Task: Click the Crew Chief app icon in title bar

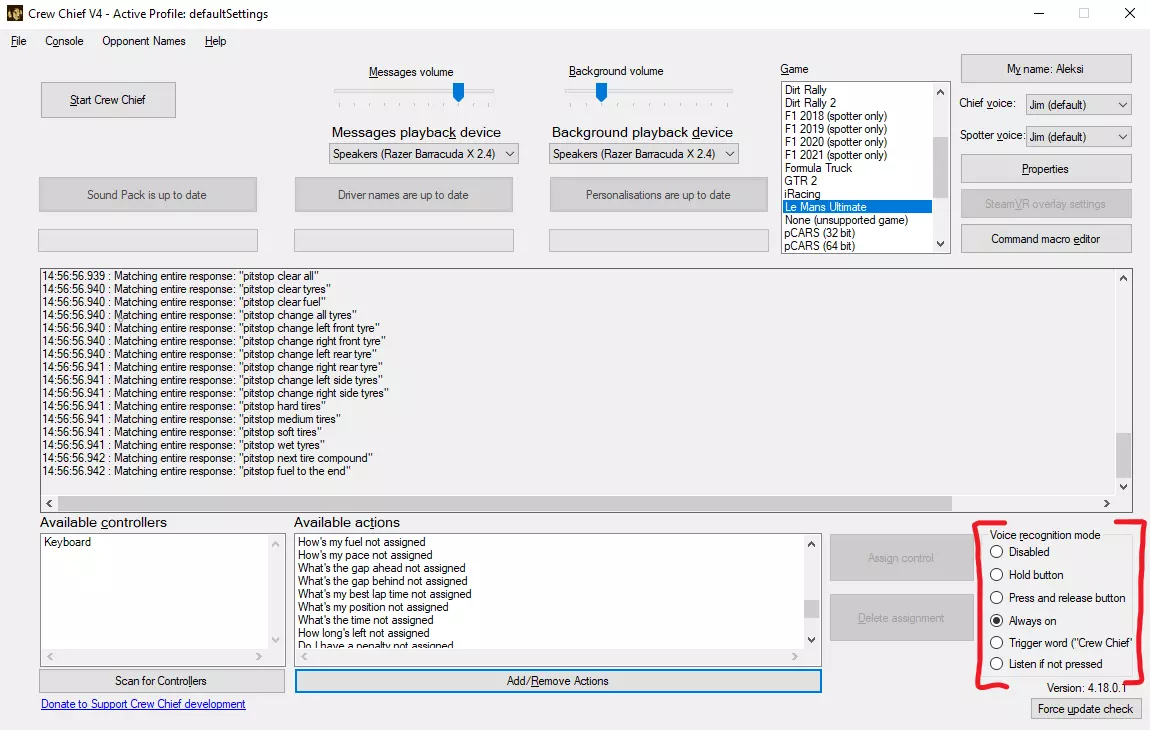Action: [15, 13]
